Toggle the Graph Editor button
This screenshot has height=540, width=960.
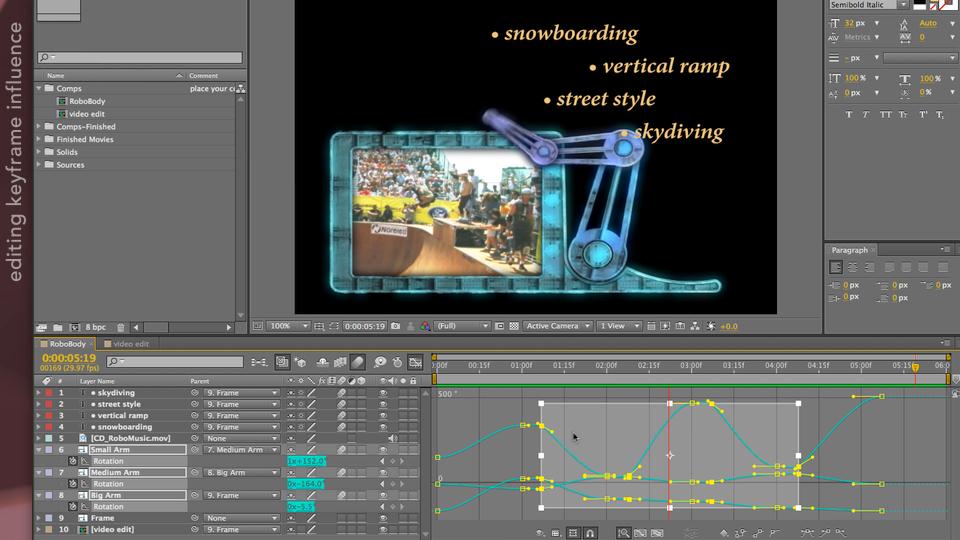click(415, 362)
